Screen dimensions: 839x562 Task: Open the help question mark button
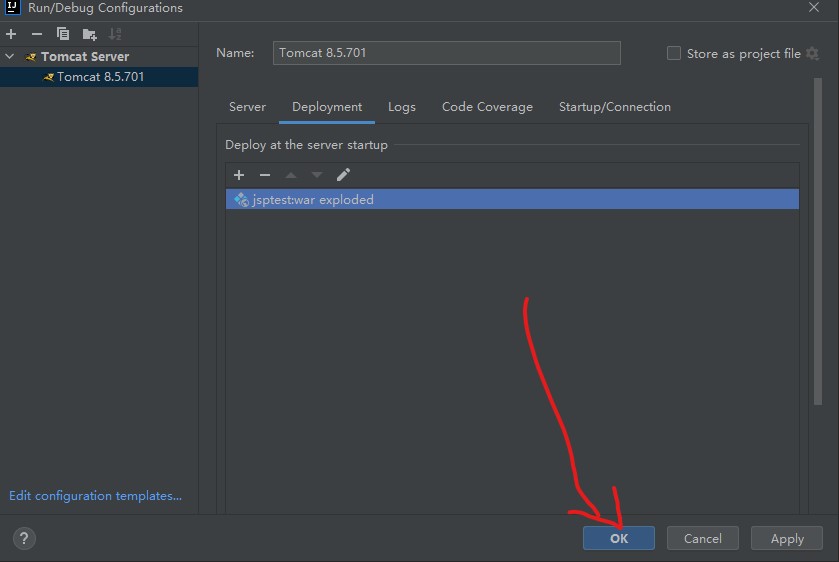point(24,538)
